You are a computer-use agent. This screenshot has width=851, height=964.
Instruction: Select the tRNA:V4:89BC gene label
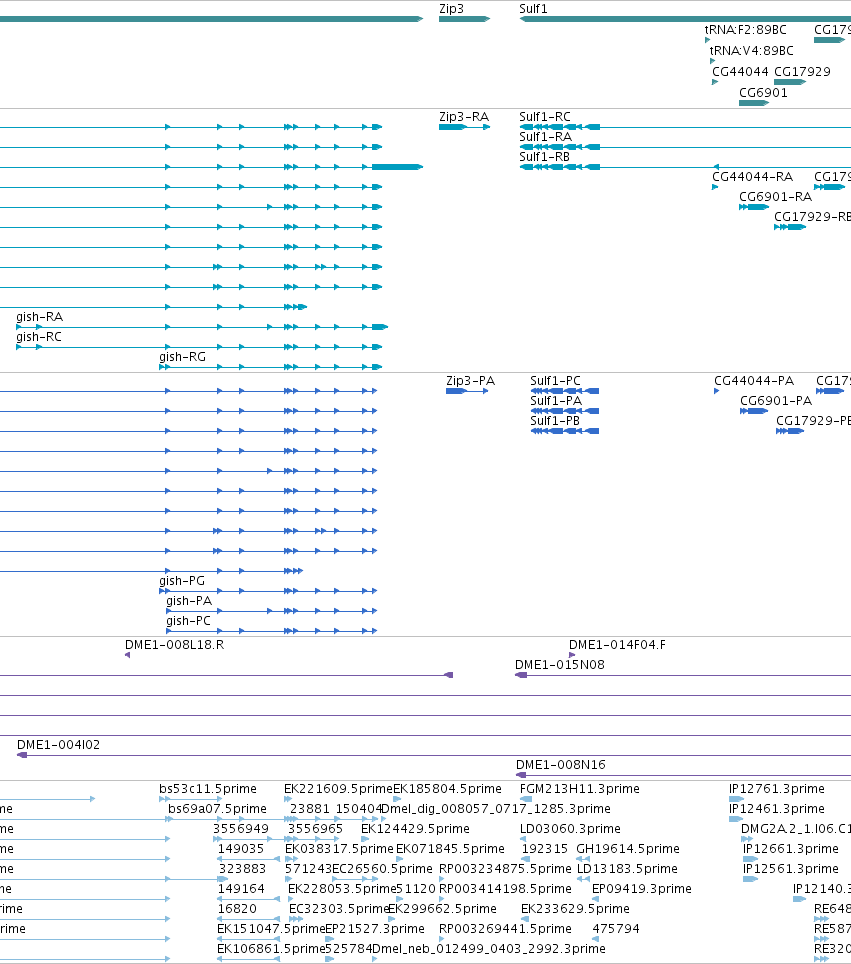(x=751, y=50)
